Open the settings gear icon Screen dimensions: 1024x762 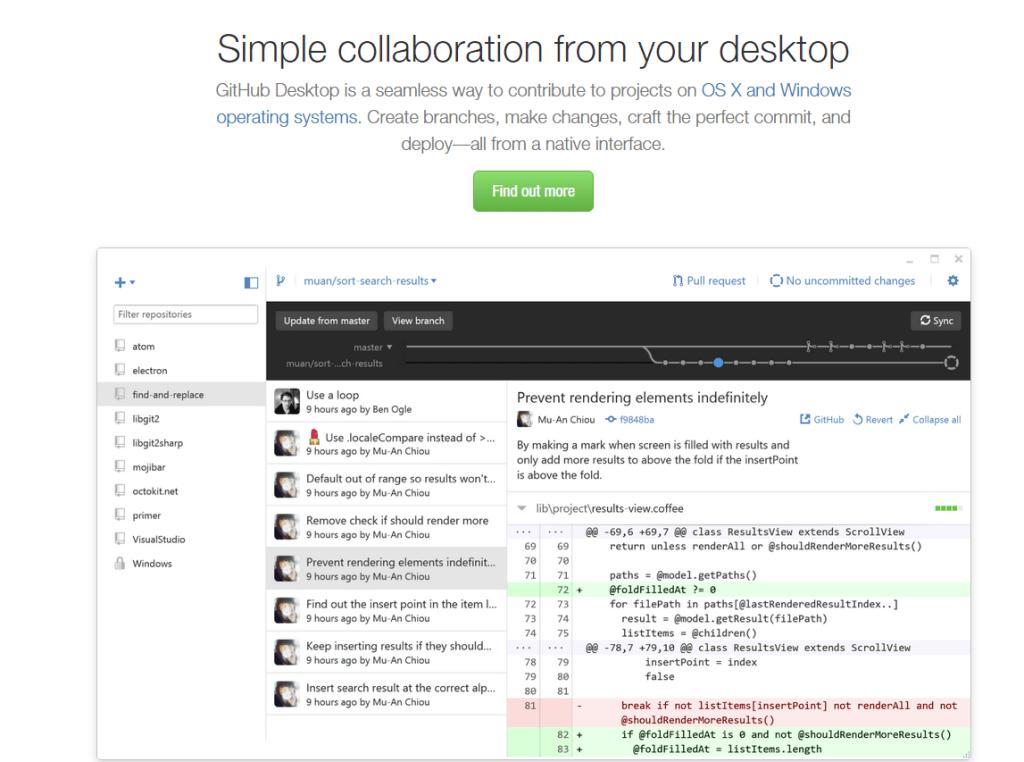click(x=953, y=281)
